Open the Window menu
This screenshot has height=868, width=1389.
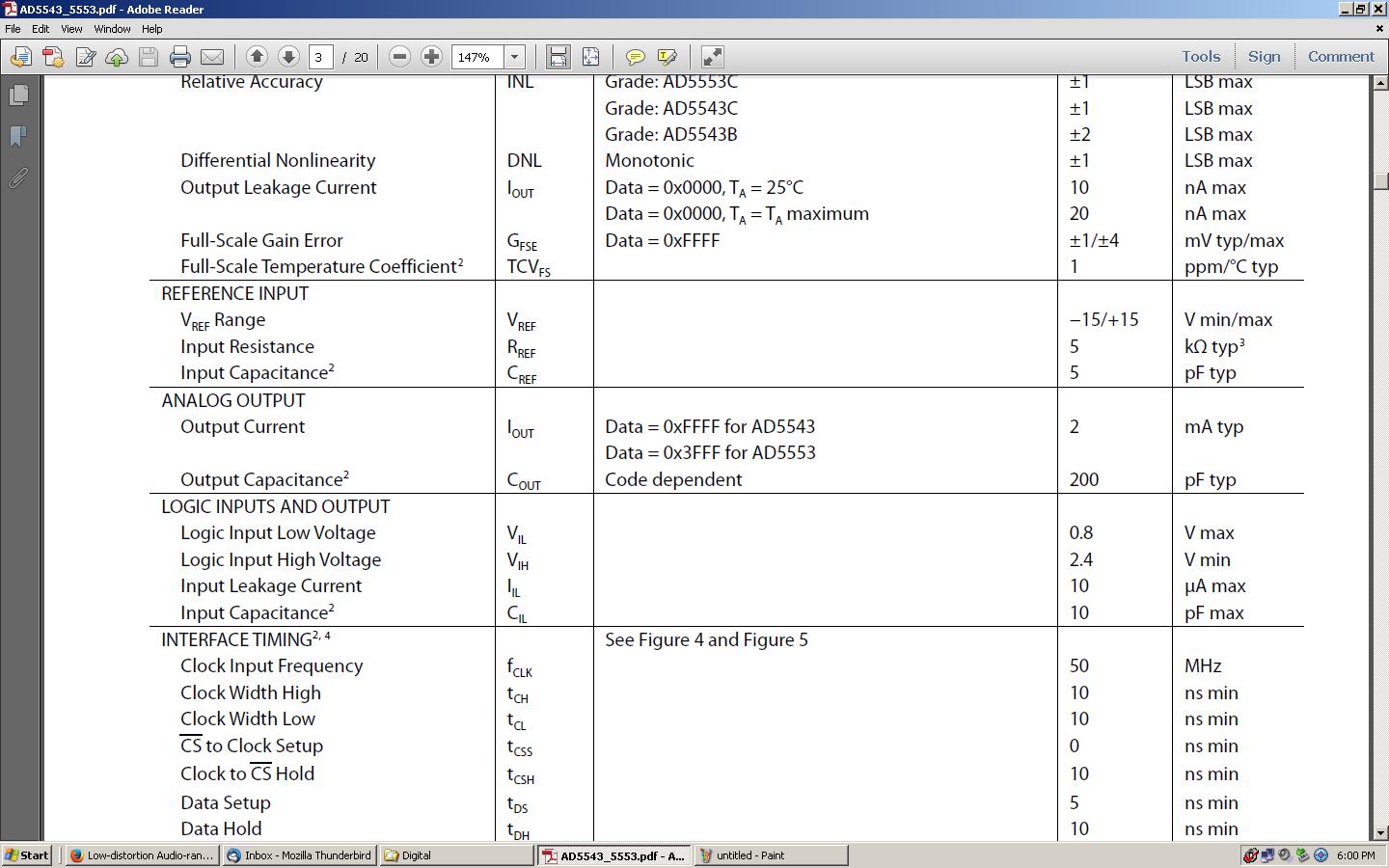pyautogui.click(x=112, y=29)
